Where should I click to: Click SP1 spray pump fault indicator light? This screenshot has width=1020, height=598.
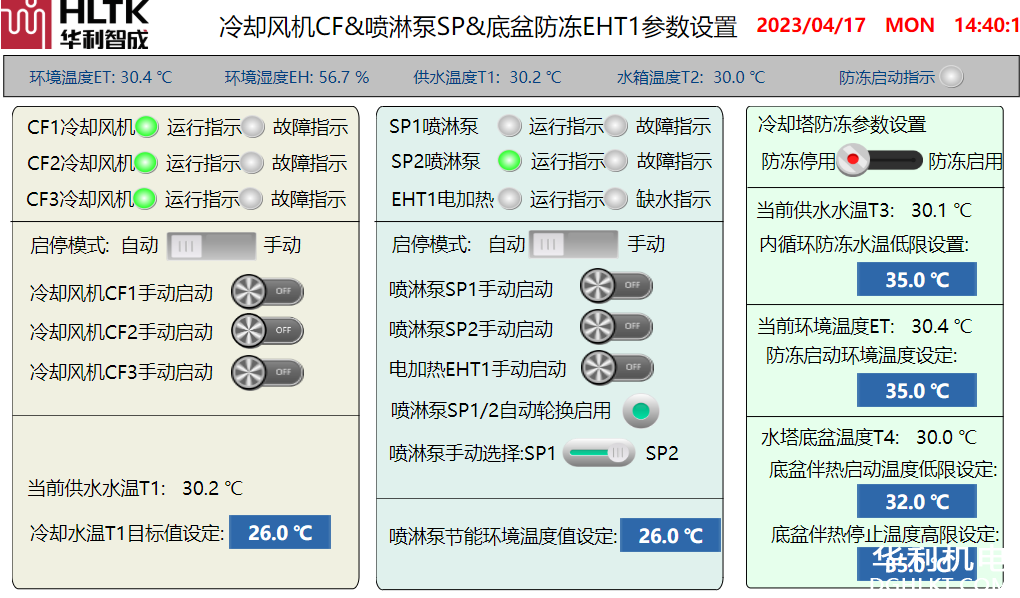click(x=616, y=126)
